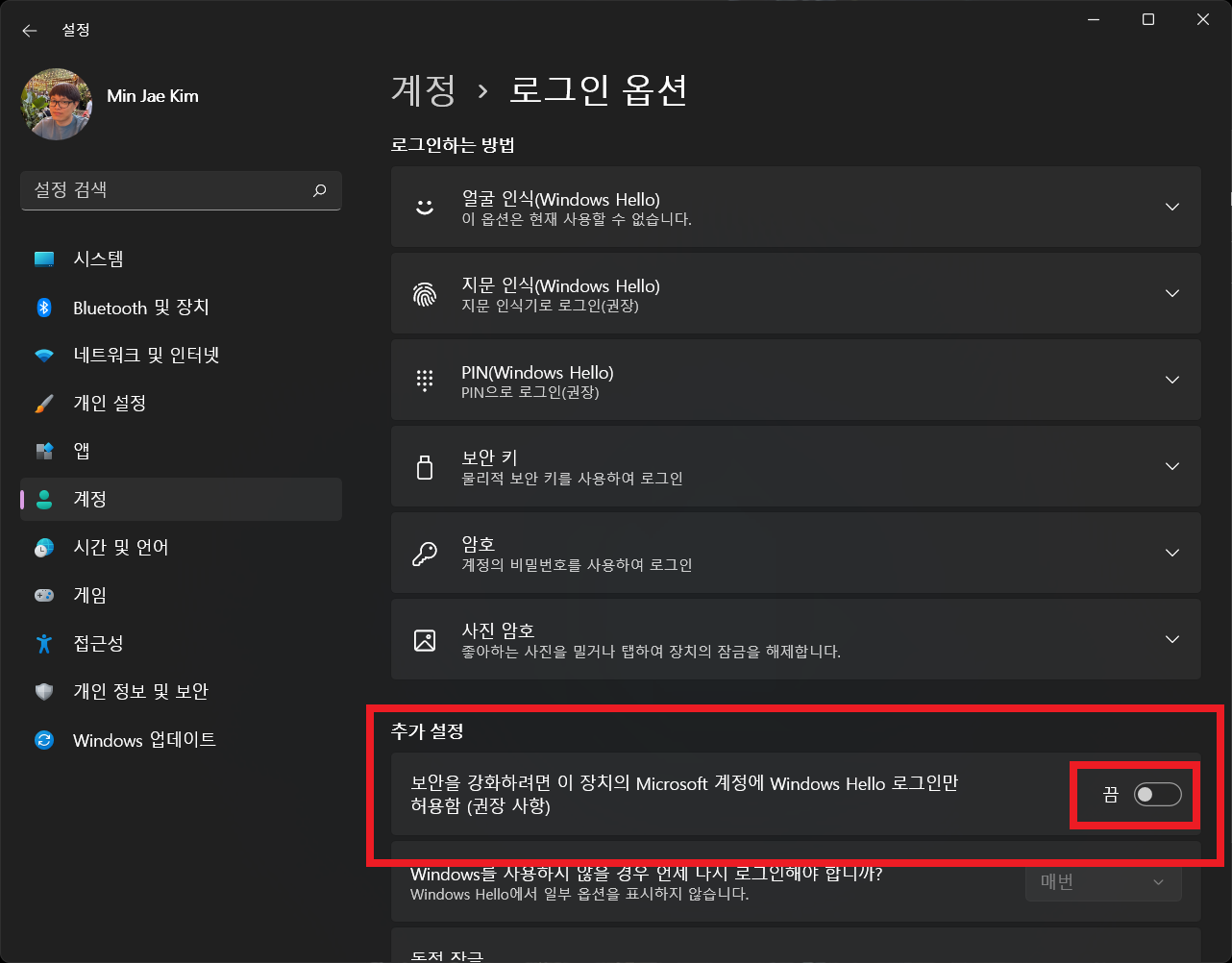Click the 보안 키 USB key icon
This screenshot has height=963, width=1232.
(x=425, y=466)
